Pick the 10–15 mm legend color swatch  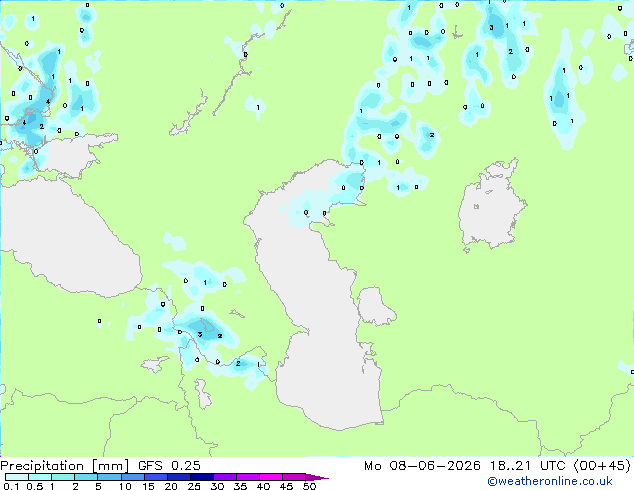(x=132, y=477)
